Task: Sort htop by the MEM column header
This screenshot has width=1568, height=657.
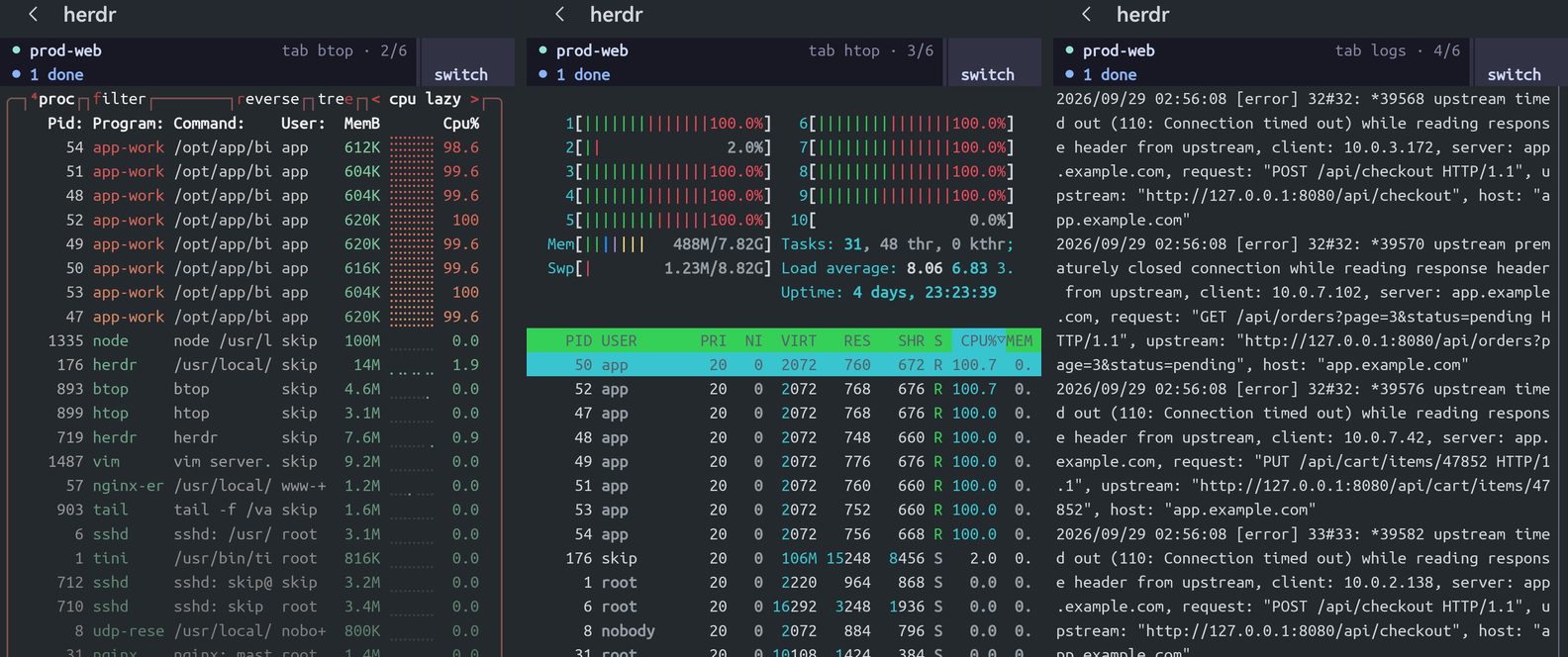Action: (x=1020, y=340)
